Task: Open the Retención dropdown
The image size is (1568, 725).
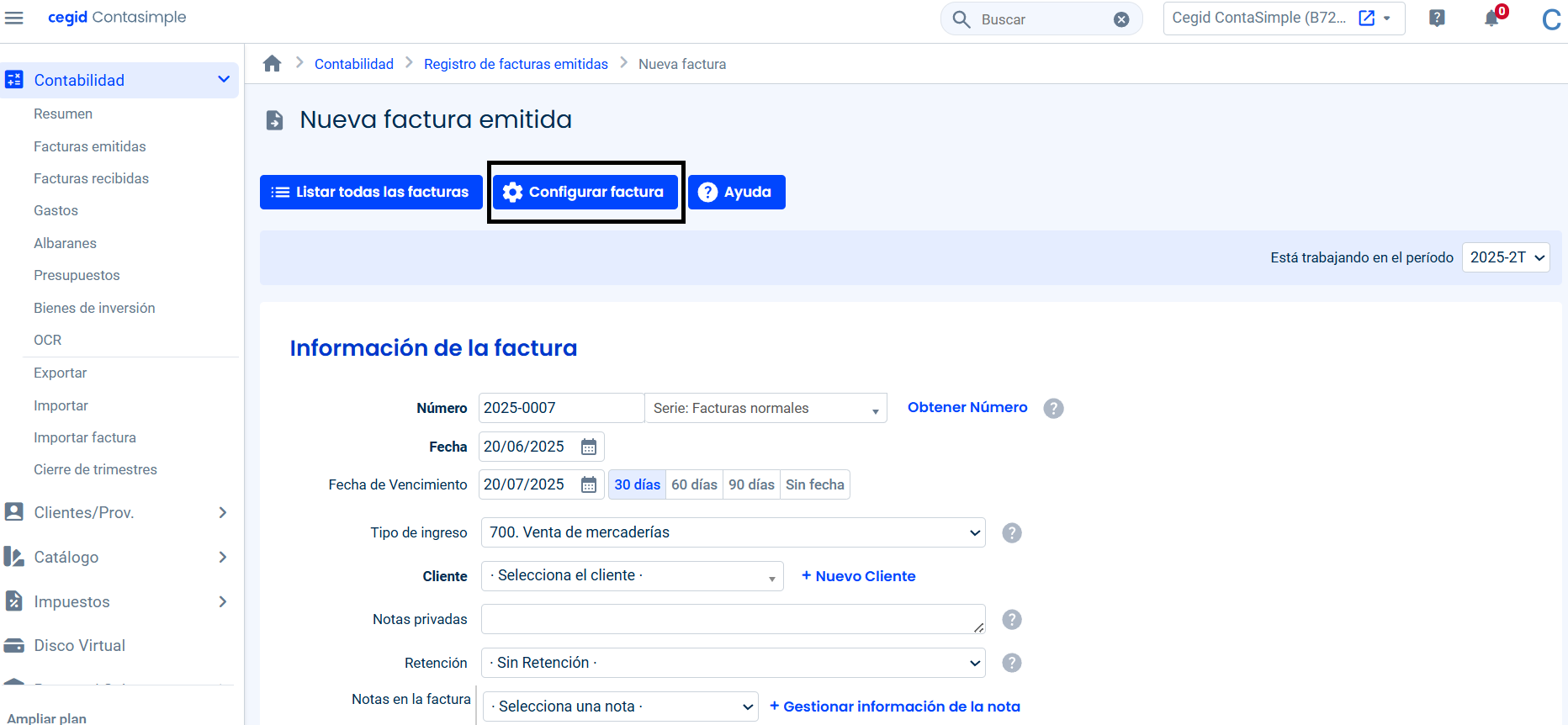Action: pyautogui.click(x=733, y=663)
